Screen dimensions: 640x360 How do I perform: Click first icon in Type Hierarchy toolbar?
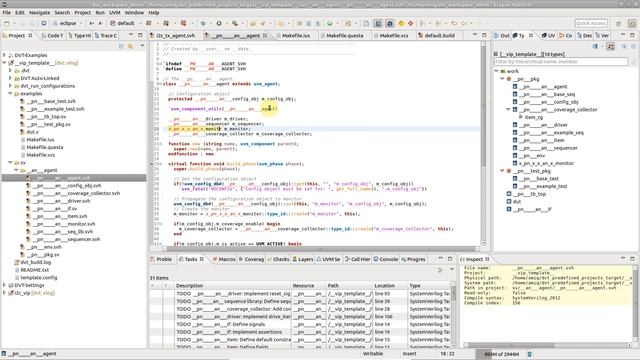point(595,46)
